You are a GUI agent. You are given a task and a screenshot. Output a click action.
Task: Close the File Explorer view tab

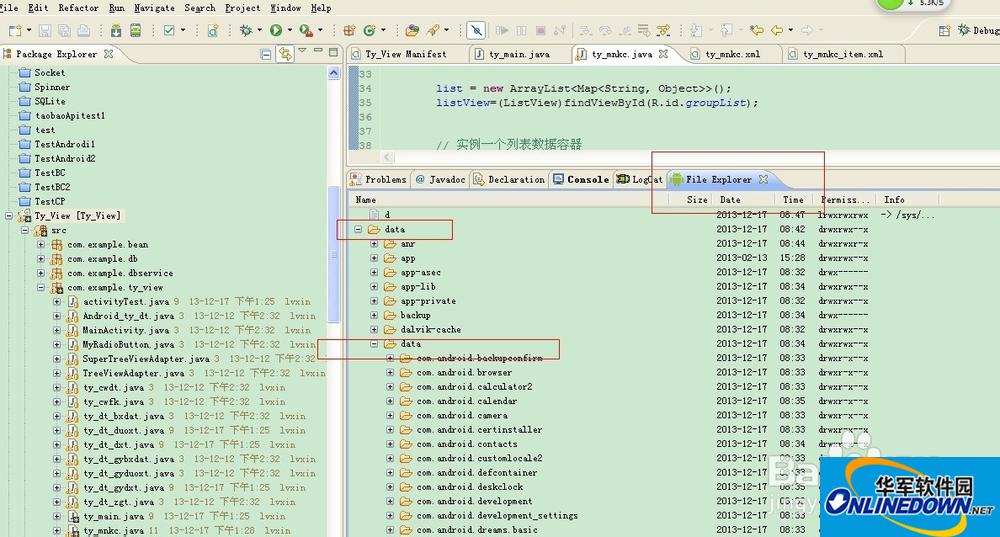tap(763, 180)
